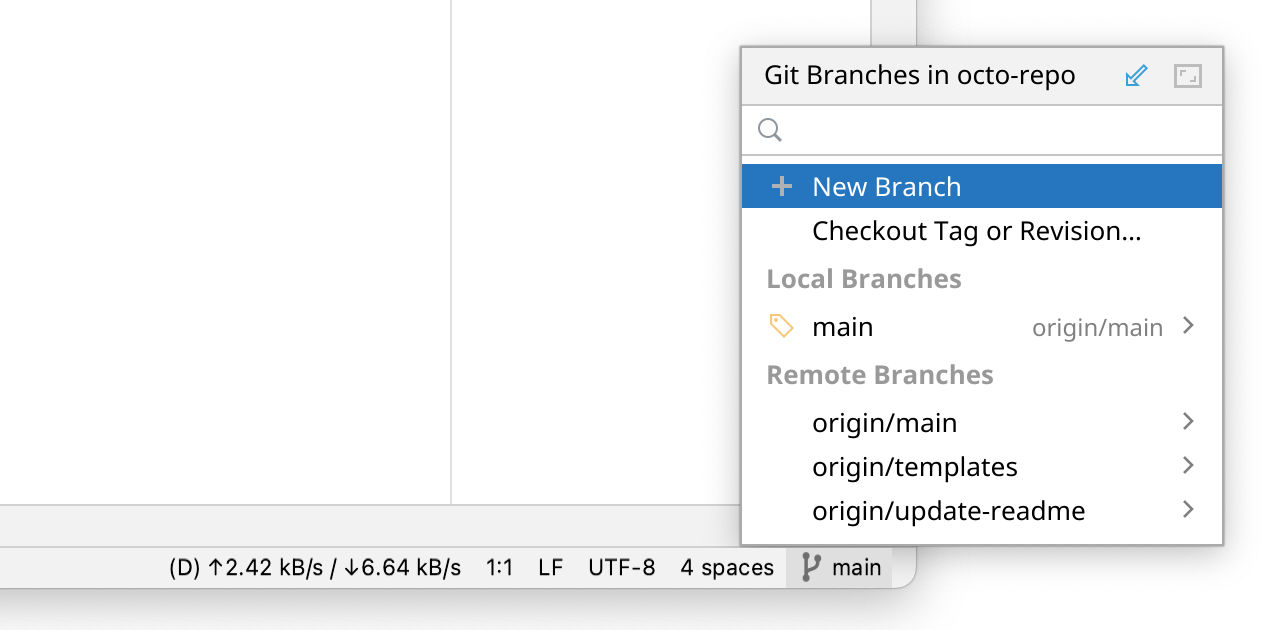
Task: Expand the origin/templates submenu chevron
Action: click(1188, 466)
